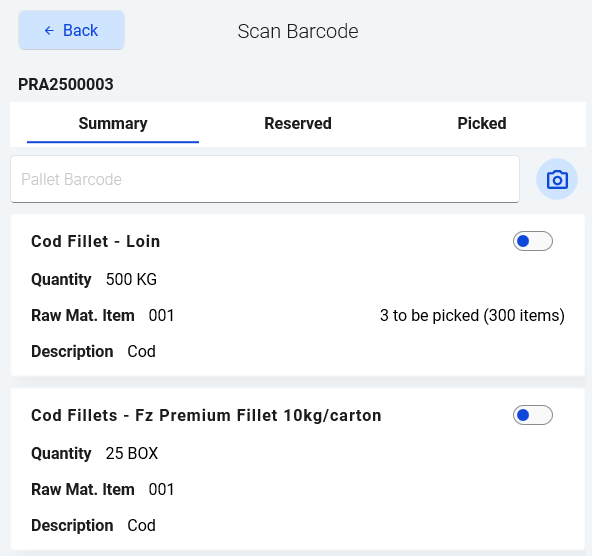Go back using the Back button
The image size is (592, 556).
pyautogui.click(x=71, y=30)
